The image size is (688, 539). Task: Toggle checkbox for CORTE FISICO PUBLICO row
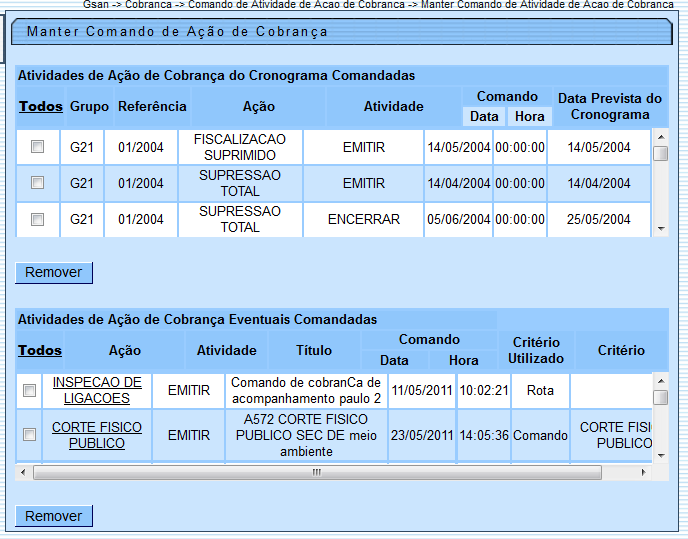tap(30, 435)
